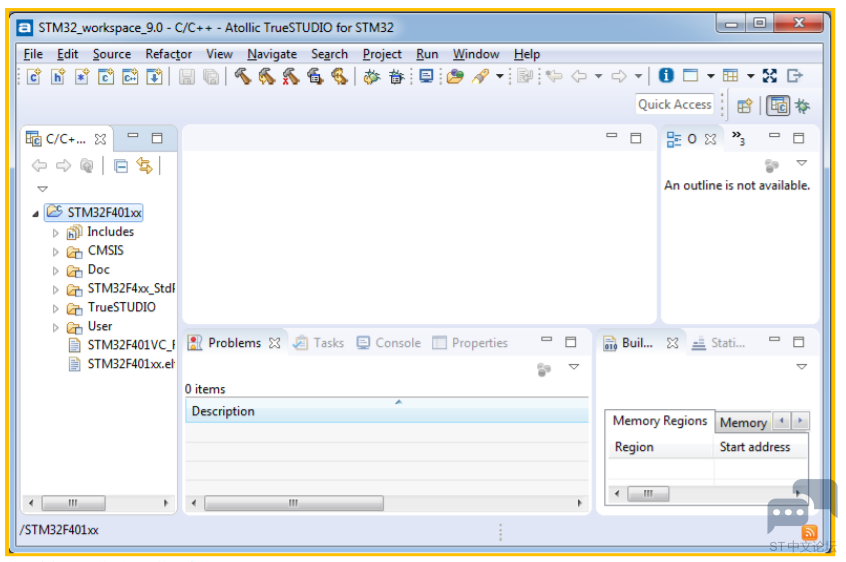Select the STM32F401xx.elf file
This screenshot has width=846, height=562.
[121, 365]
